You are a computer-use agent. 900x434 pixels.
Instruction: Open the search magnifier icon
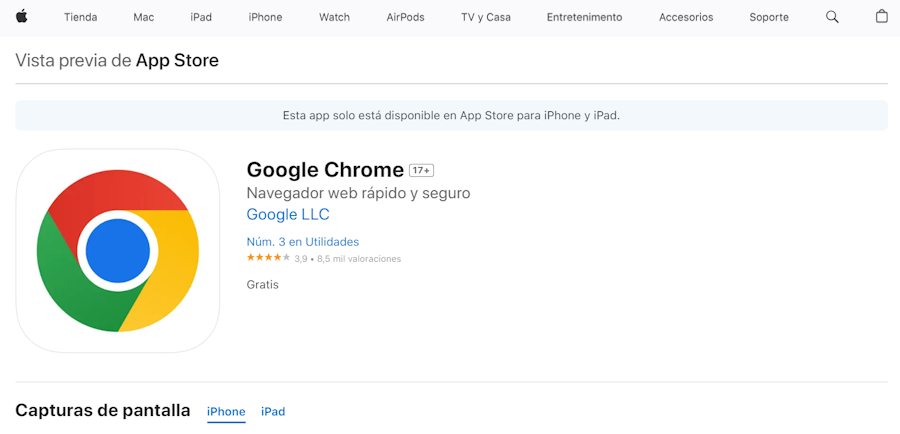coord(832,17)
